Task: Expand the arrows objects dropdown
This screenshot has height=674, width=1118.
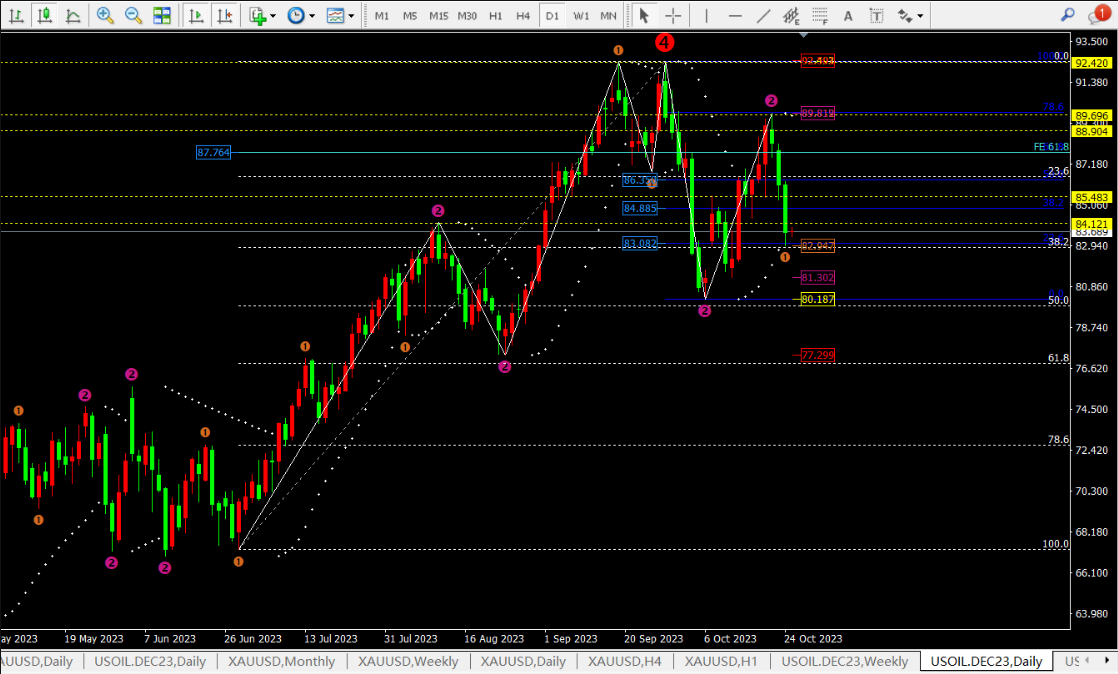Action: [x=920, y=16]
